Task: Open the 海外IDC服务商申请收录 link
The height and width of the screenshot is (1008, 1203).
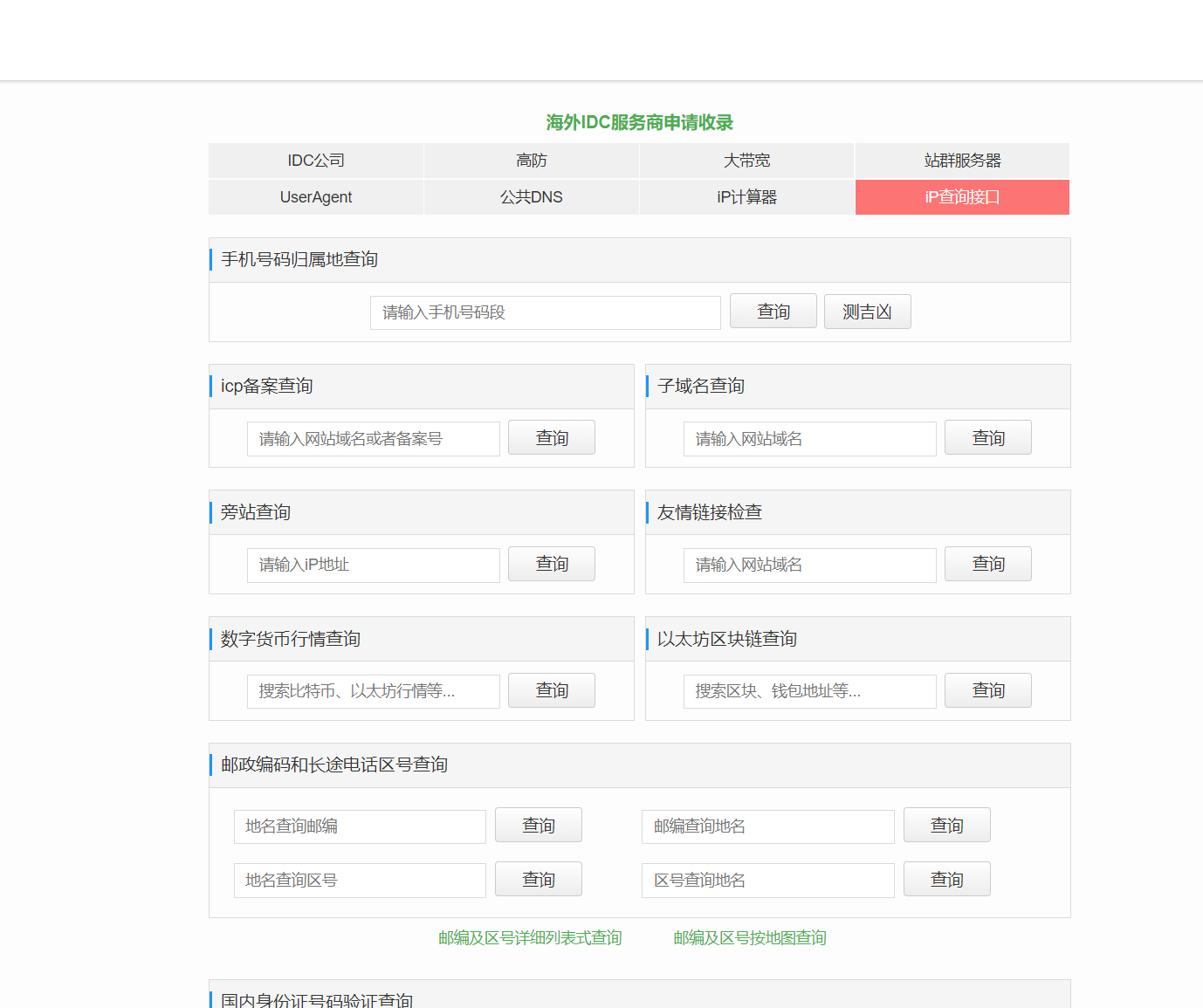Action: coord(639,122)
